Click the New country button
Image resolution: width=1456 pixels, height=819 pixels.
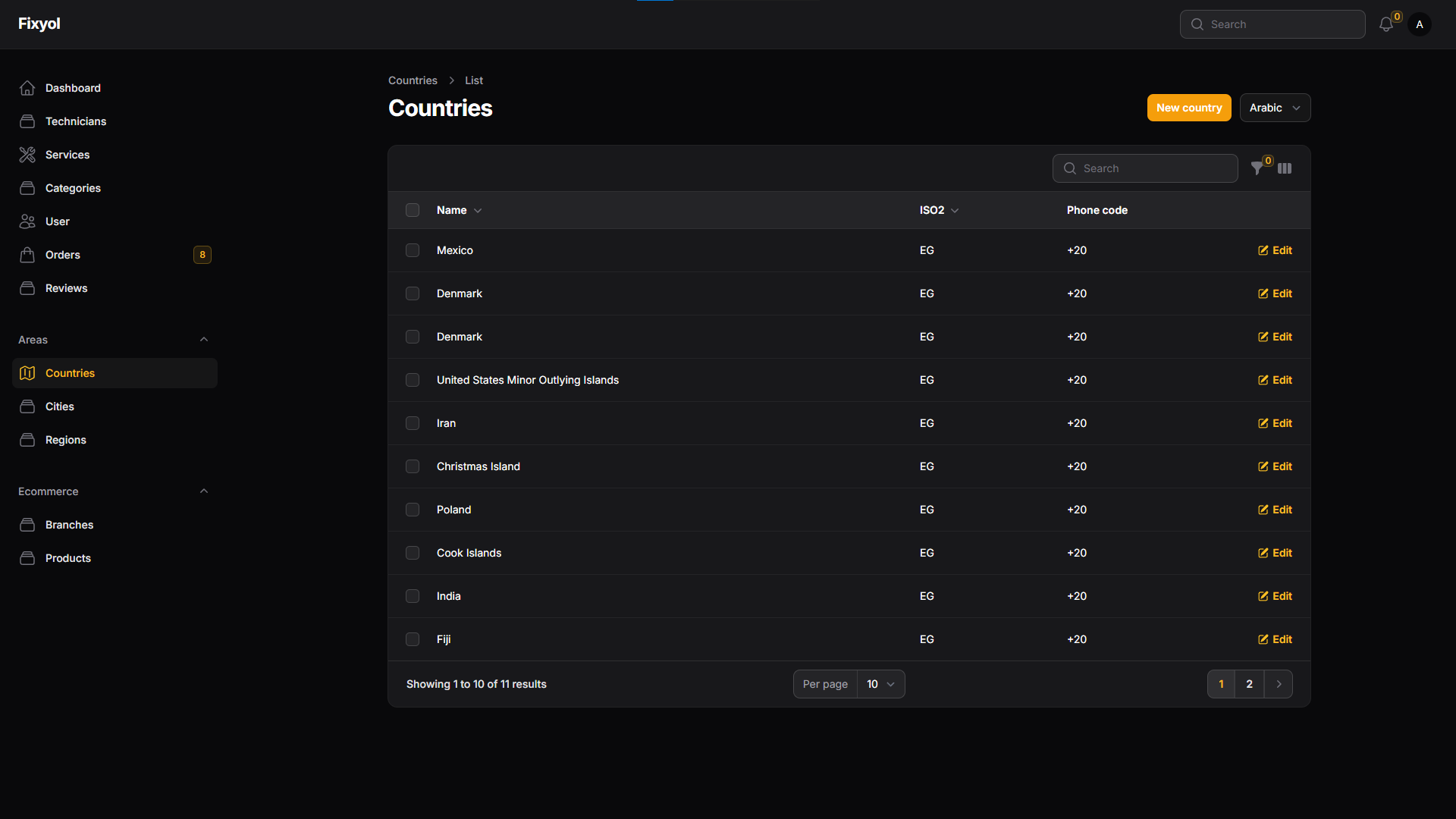tap(1189, 108)
